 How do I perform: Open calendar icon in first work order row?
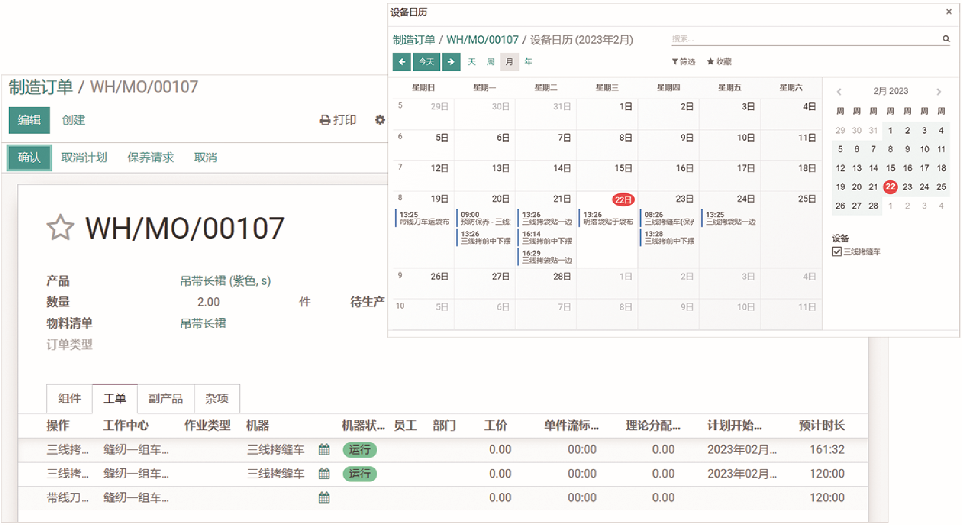(324, 450)
